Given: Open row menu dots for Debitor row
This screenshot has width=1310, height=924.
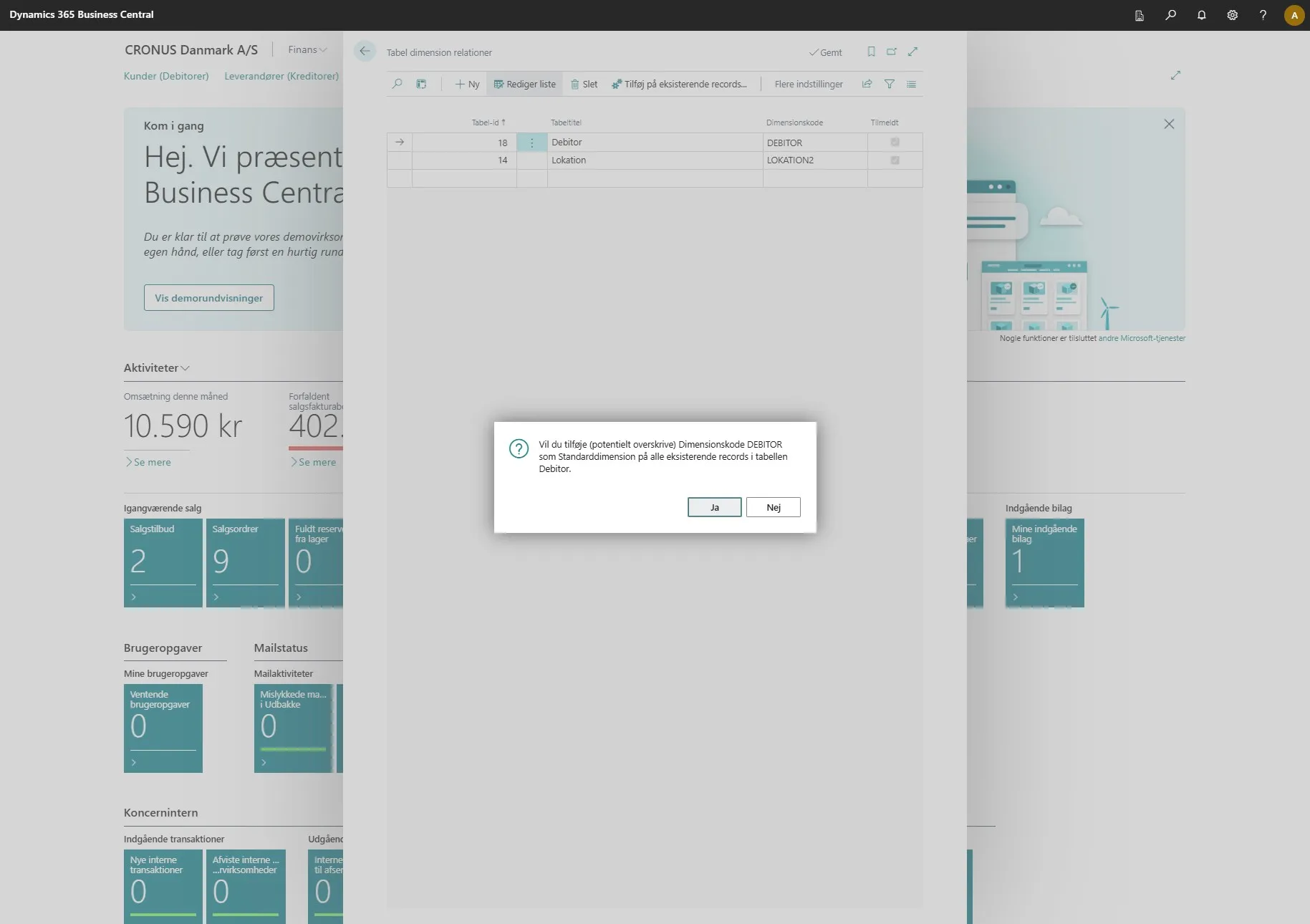Looking at the screenshot, I should coord(531,143).
